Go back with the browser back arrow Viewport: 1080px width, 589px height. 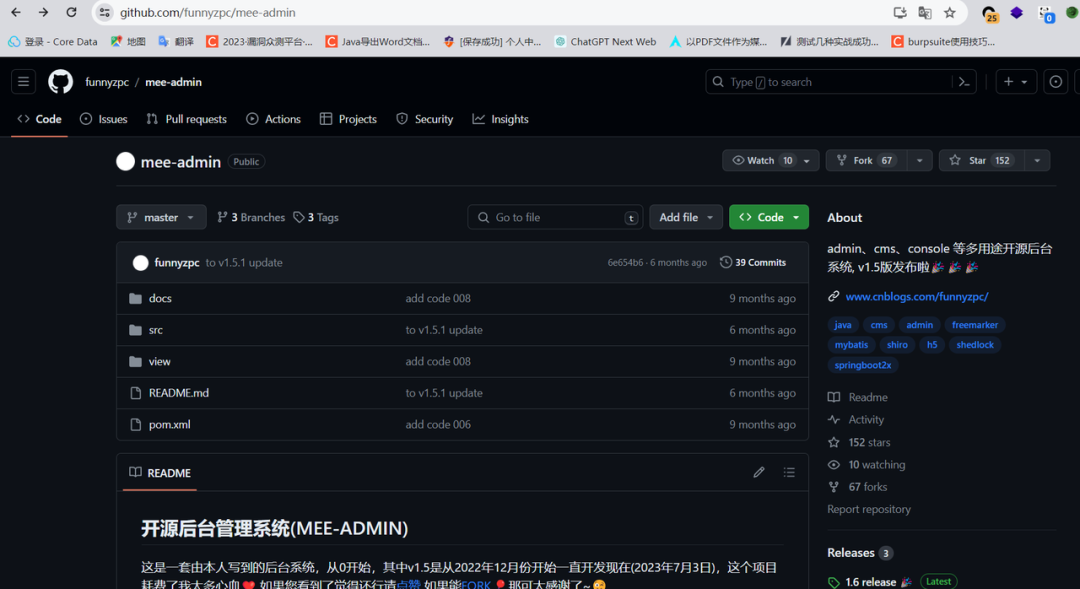coord(16,12)
